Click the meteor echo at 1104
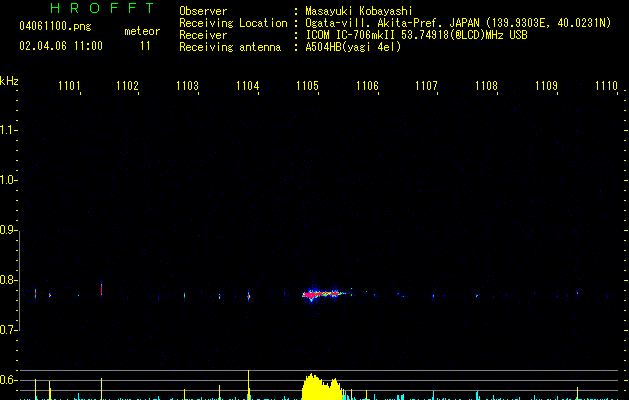629x400 pixels. tap(249, 296)
